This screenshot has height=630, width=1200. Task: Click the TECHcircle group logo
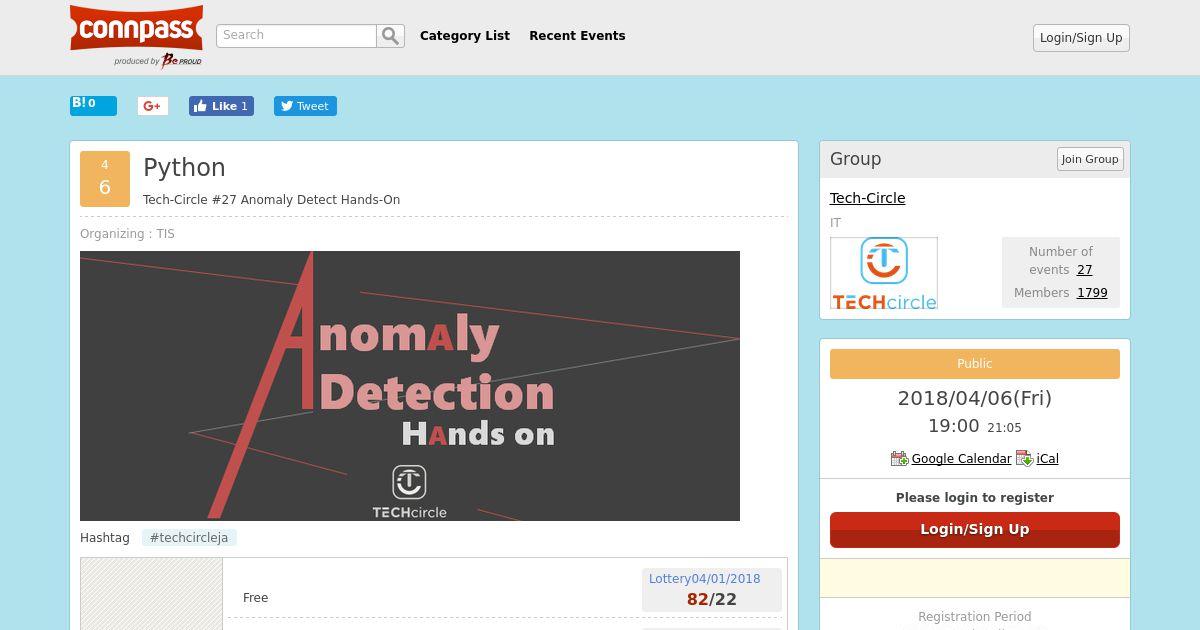tap(884, 273)
